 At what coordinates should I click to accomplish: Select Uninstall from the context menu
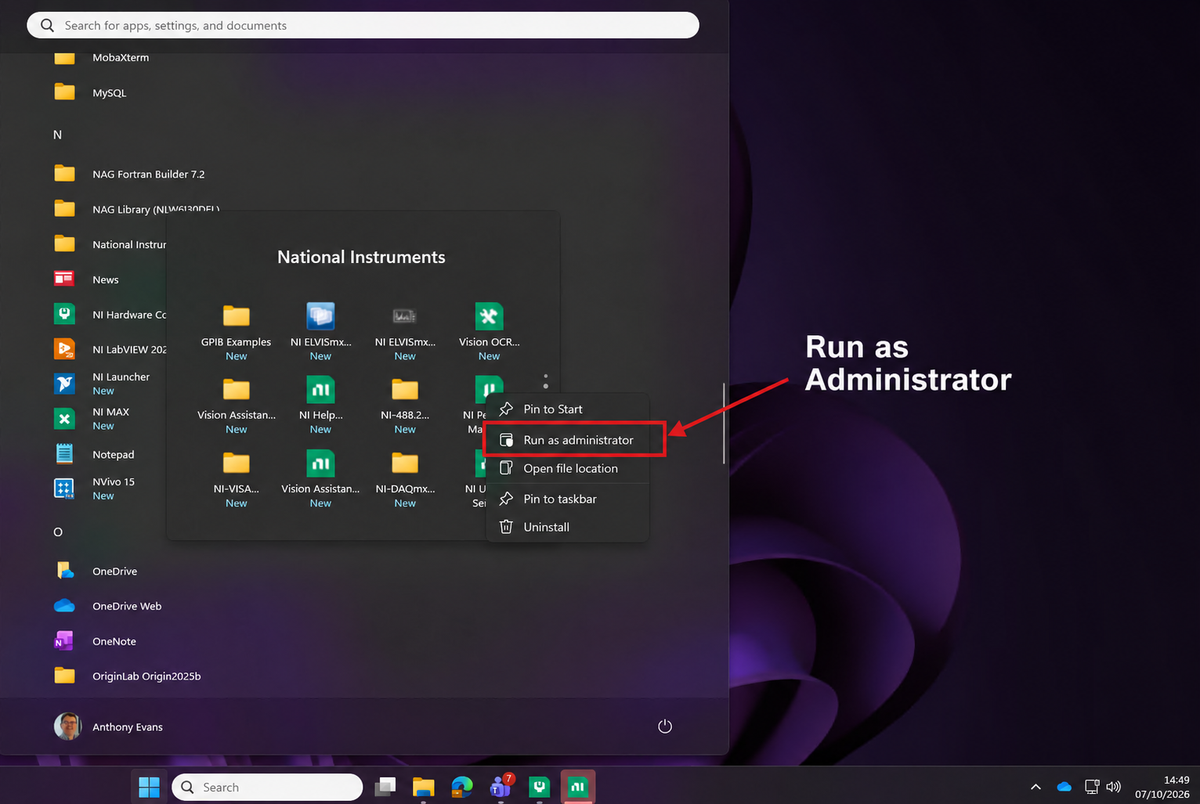[567, 527]
